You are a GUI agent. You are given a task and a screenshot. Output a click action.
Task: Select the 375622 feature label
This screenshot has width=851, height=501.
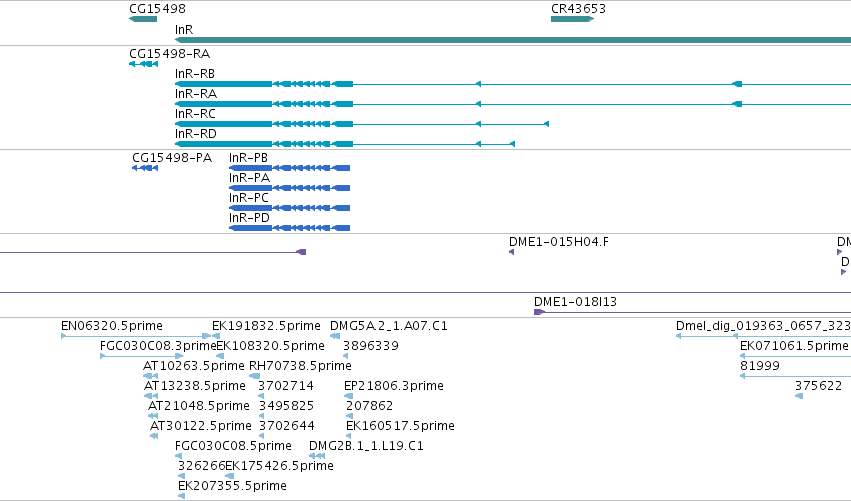click(x=818, y=386)
